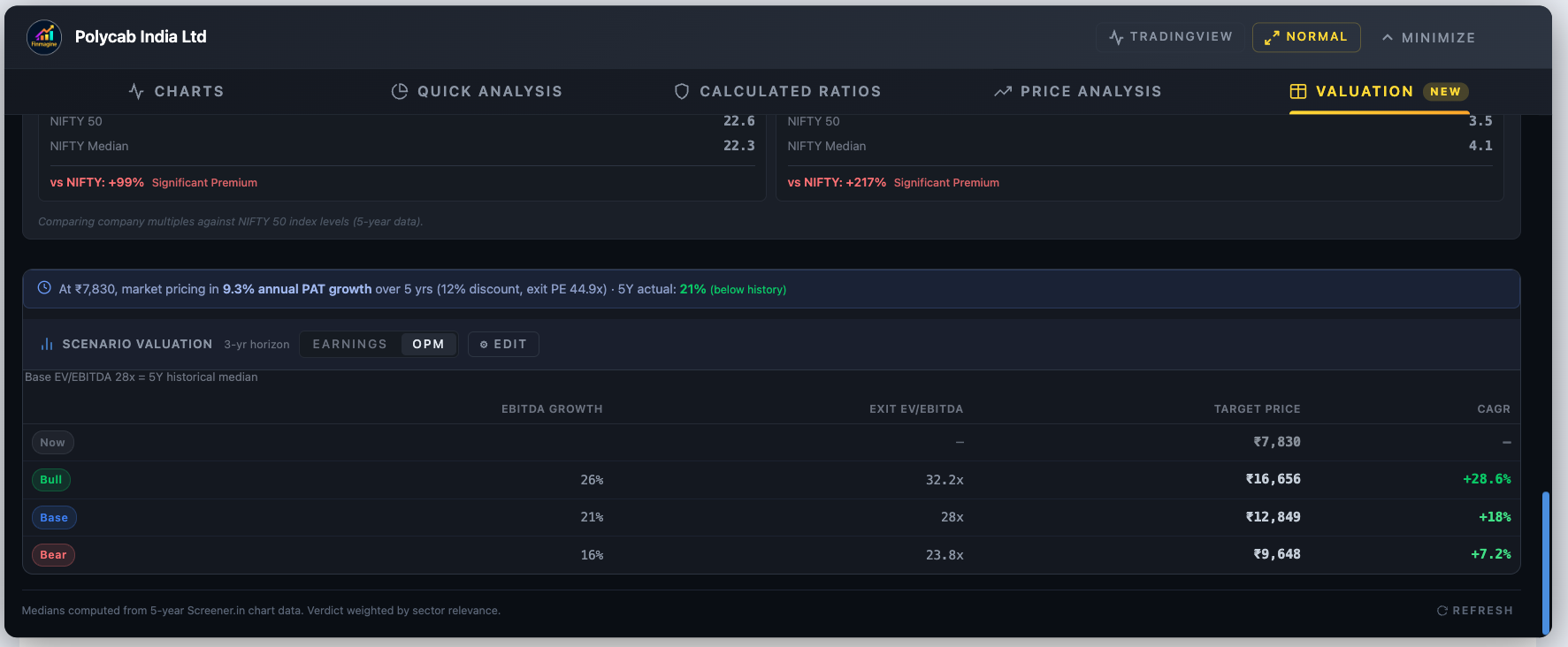This screenshot has width=1568, height=647.
Task: Click the Minimize chevron-up icon
Action: click(1388, 37)
